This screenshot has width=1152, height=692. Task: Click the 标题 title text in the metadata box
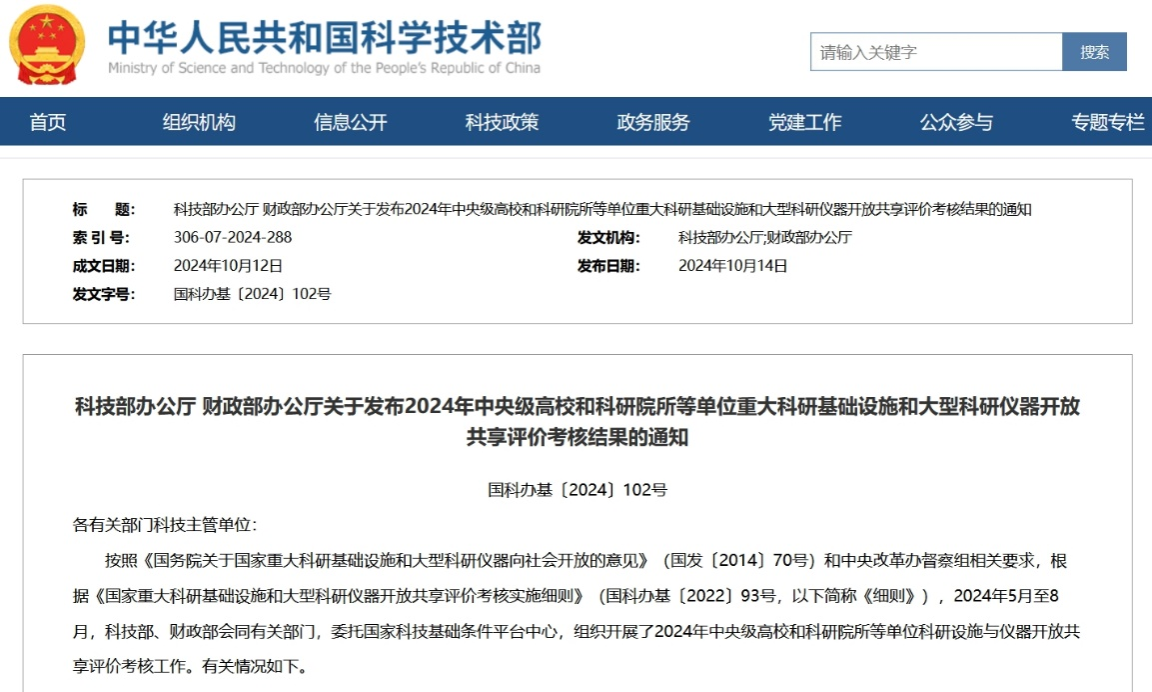tap(602, 209)
